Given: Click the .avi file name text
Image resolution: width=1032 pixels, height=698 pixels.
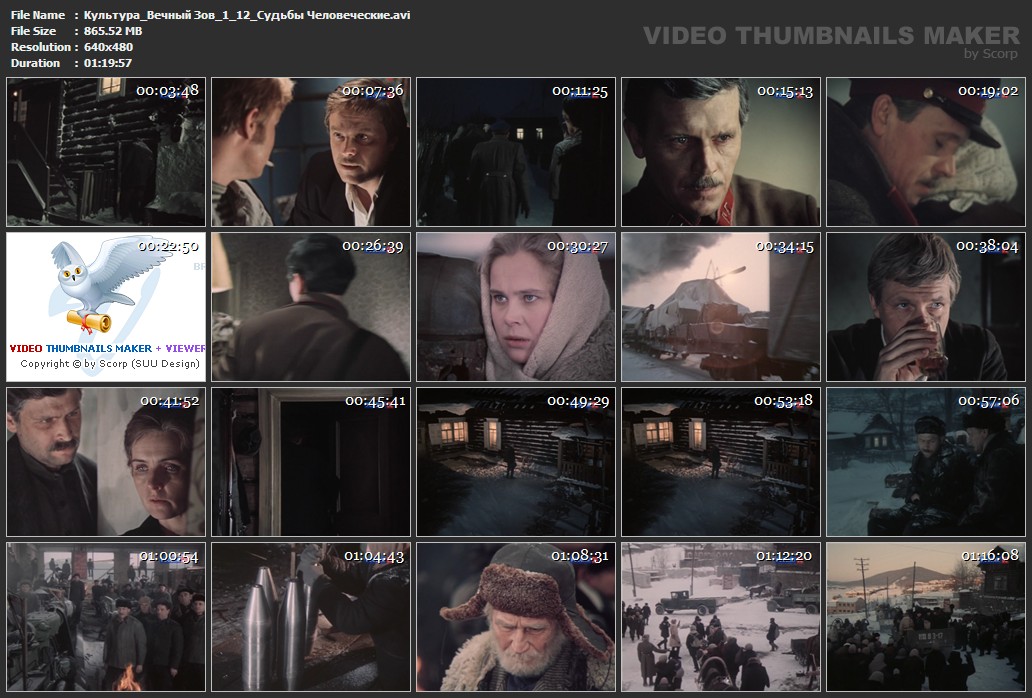Looking at the screenshot, I should 247,15.
